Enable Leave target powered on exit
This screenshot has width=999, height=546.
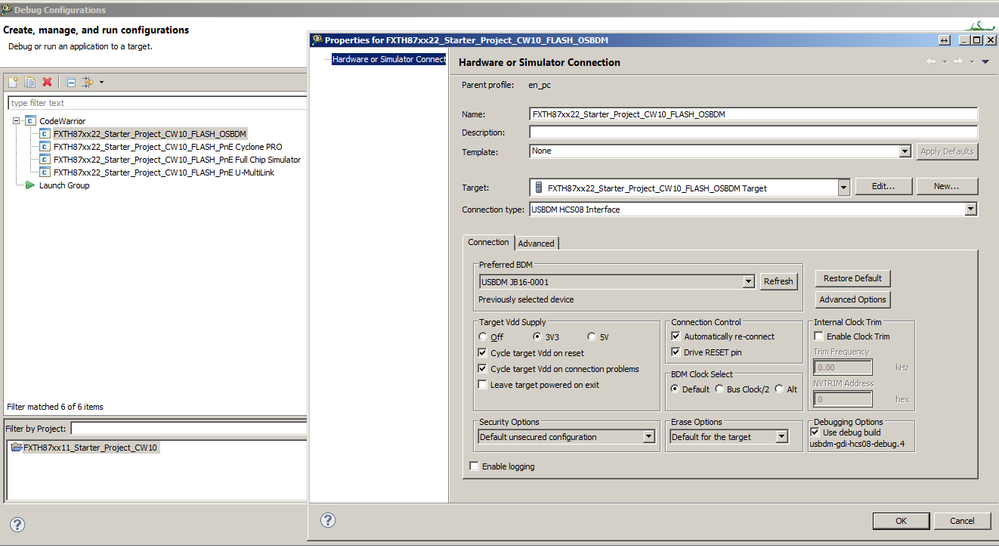click(x=482, y=384)
